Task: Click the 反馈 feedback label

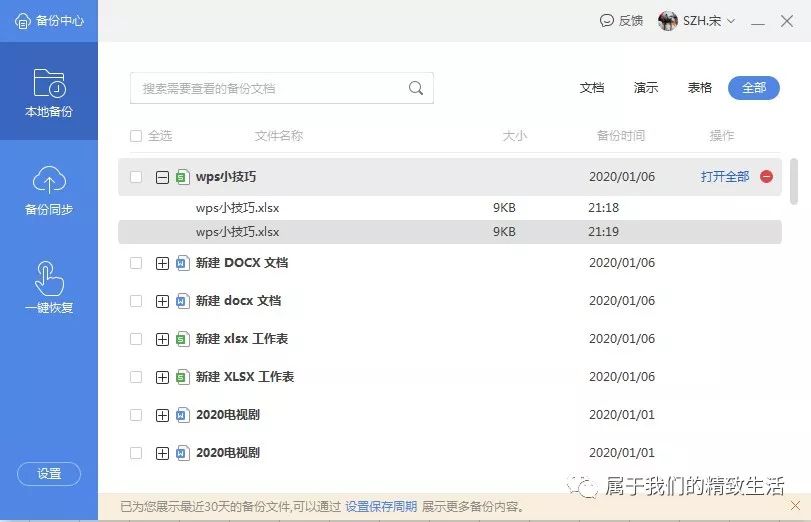Action: click(631, 21)
